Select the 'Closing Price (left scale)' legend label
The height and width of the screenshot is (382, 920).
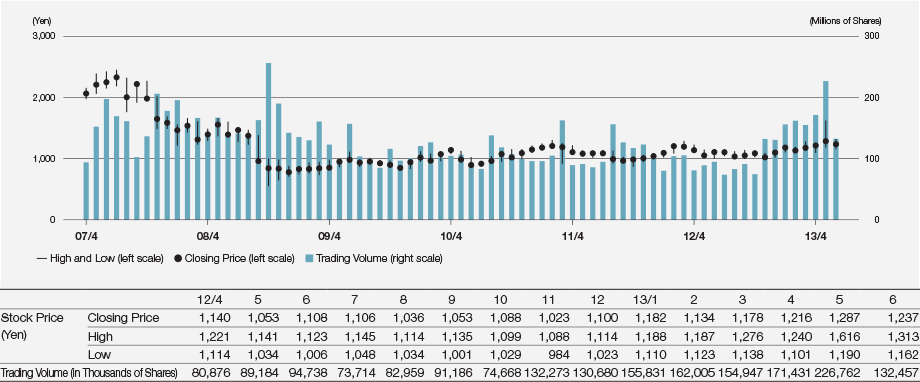[239, 258]
